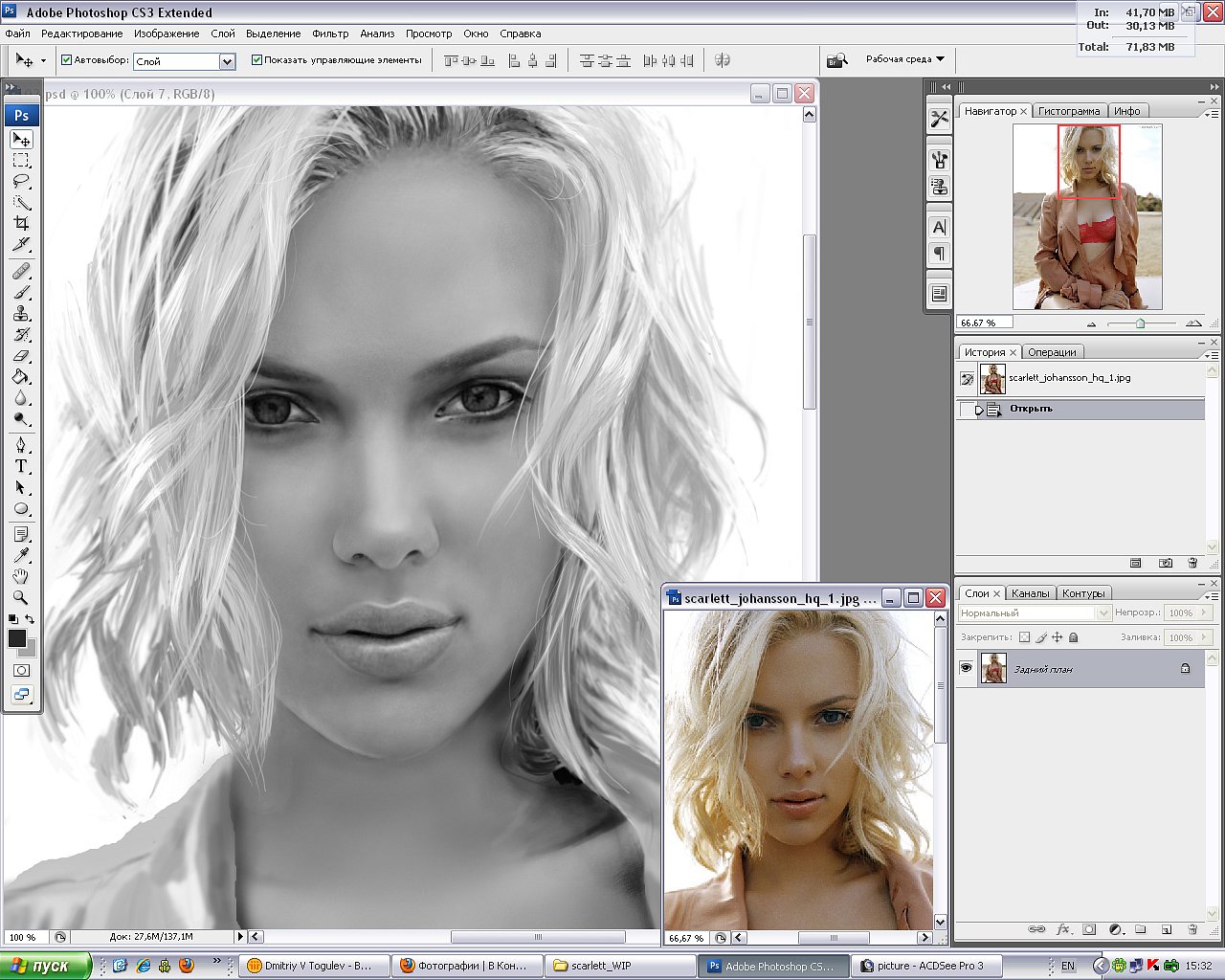Pick the Clone Stamp tool

click(21, 314)
